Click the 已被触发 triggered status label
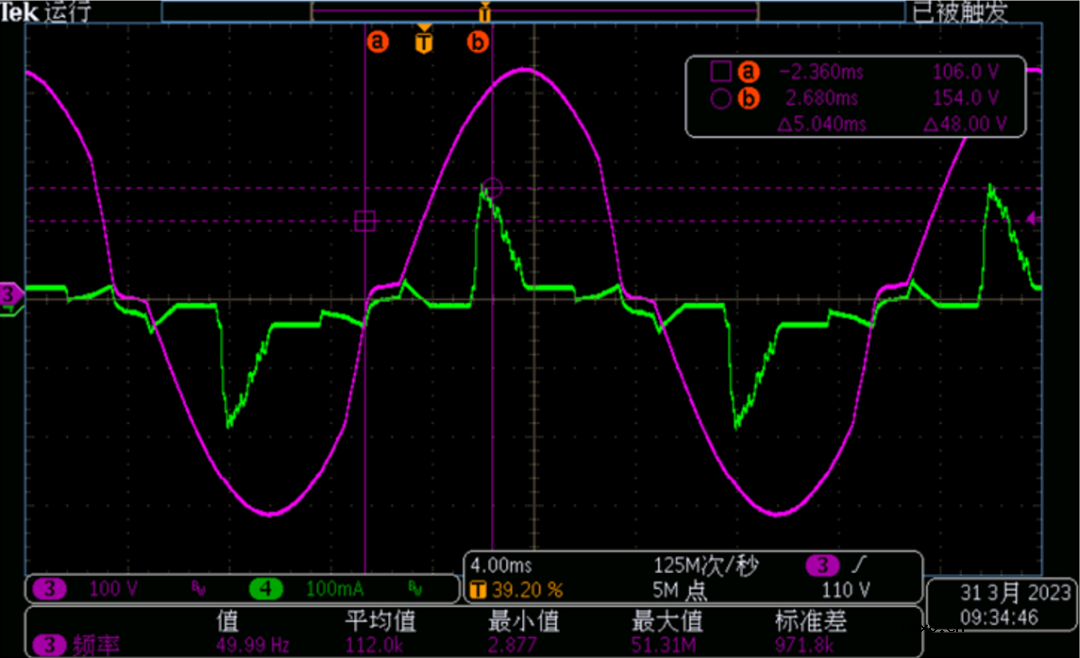Viewport: 1080px width, 658px height. pos(959,12)
